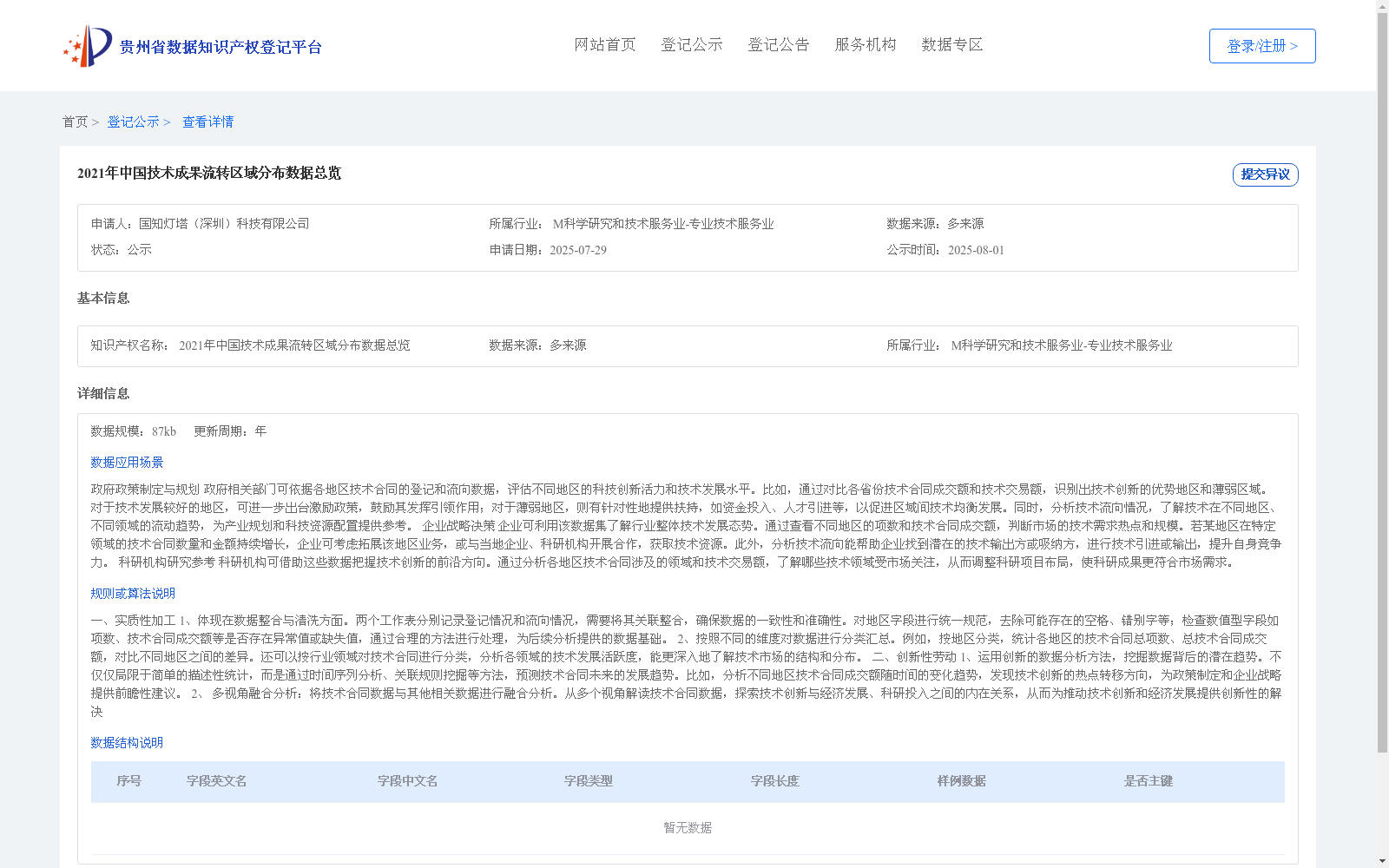Click 字段中文名 column header
The image size is (1389, 868).
pos(408,781)
